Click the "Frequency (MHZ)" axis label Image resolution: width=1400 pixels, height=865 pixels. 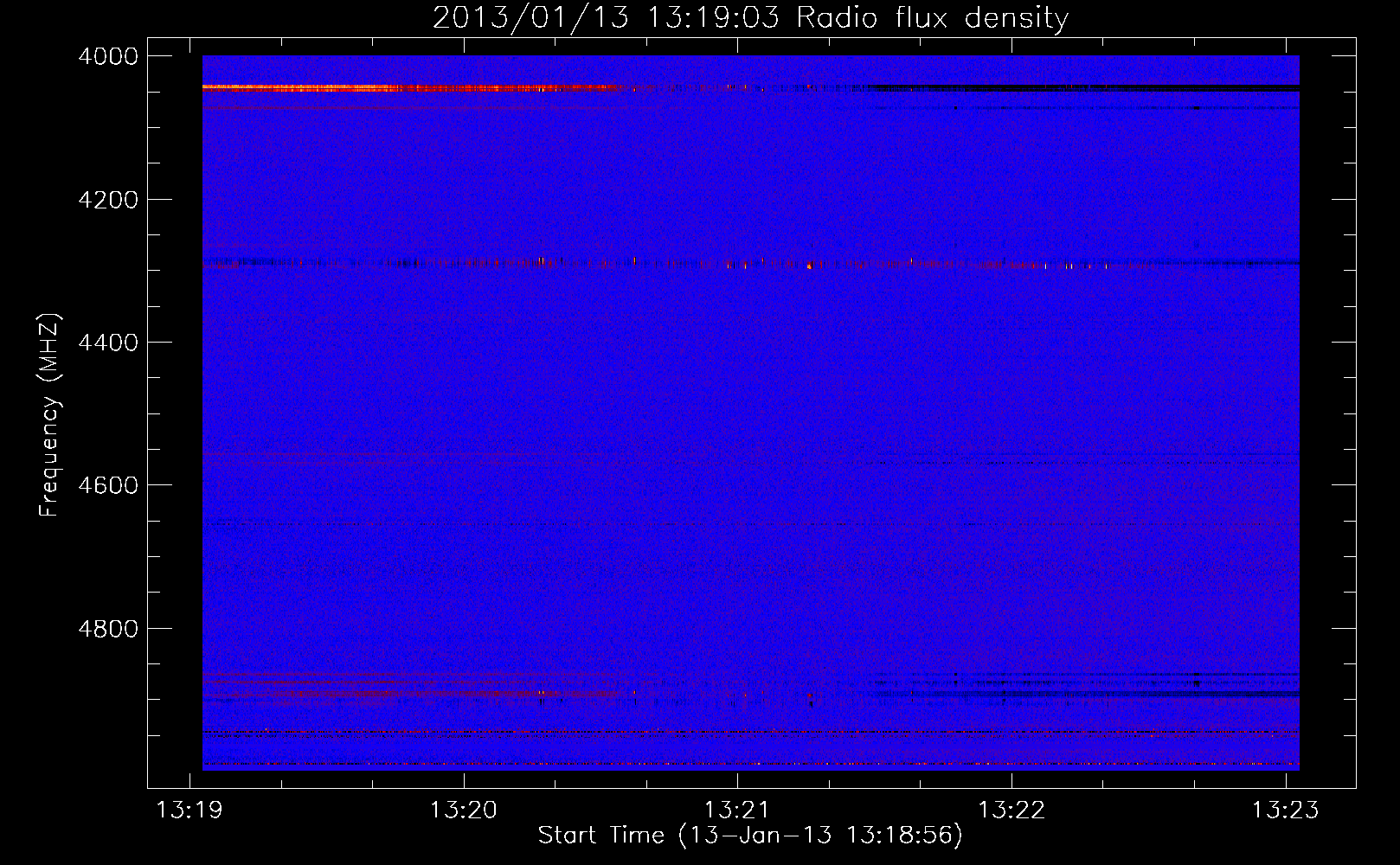[50, 415]
